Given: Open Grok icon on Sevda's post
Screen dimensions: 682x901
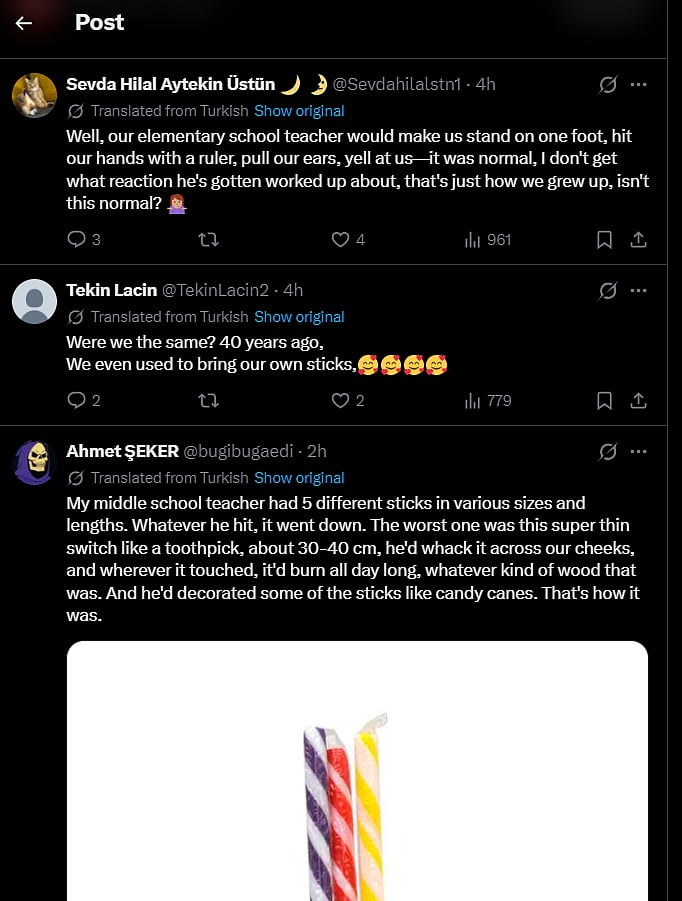Looking at the screenshot, I should pyautogui.click(x=608, y=85).
